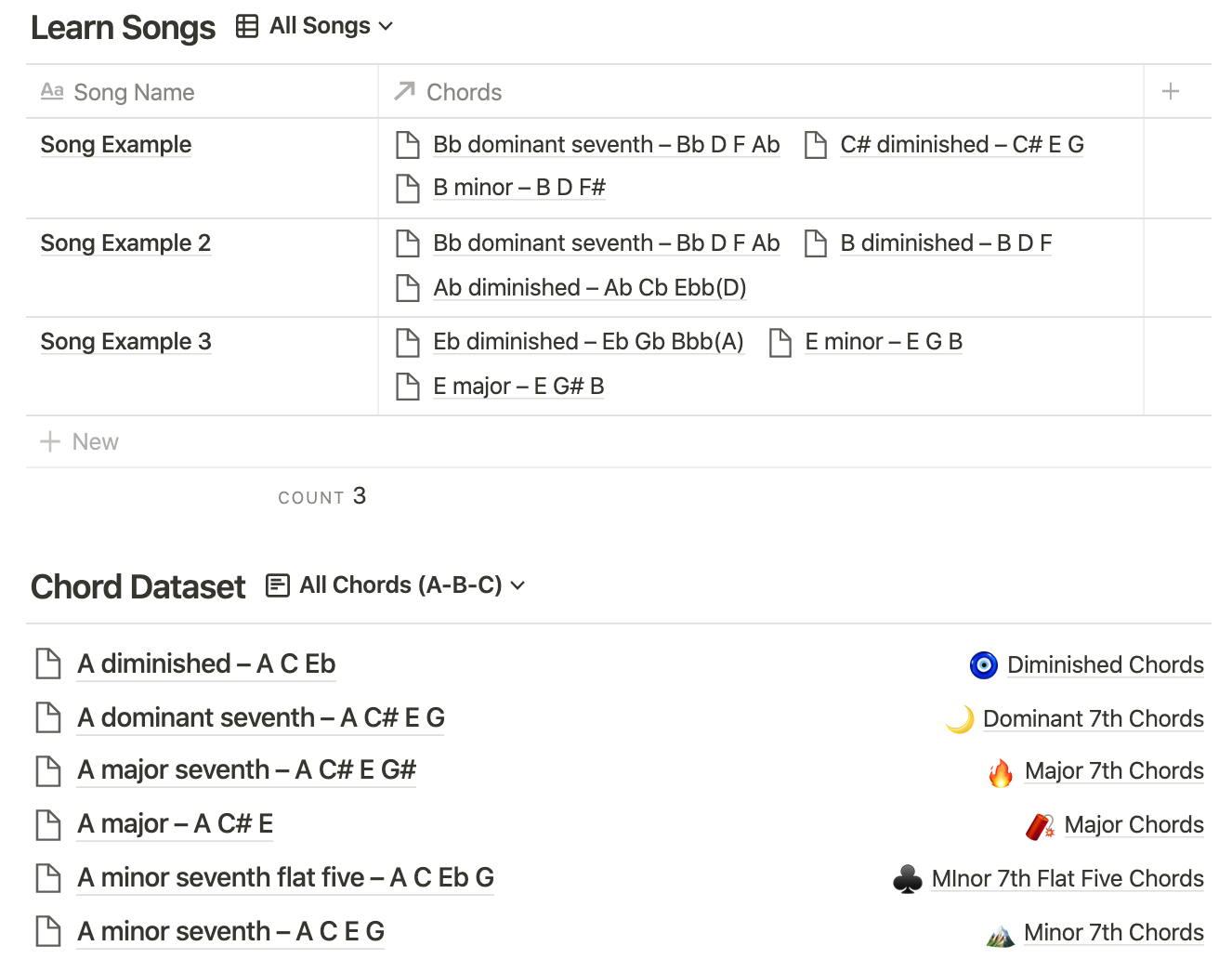Open the C# diminished chord link
The height and width of the screenshot is (959, 1232).
tap(962, 145)
